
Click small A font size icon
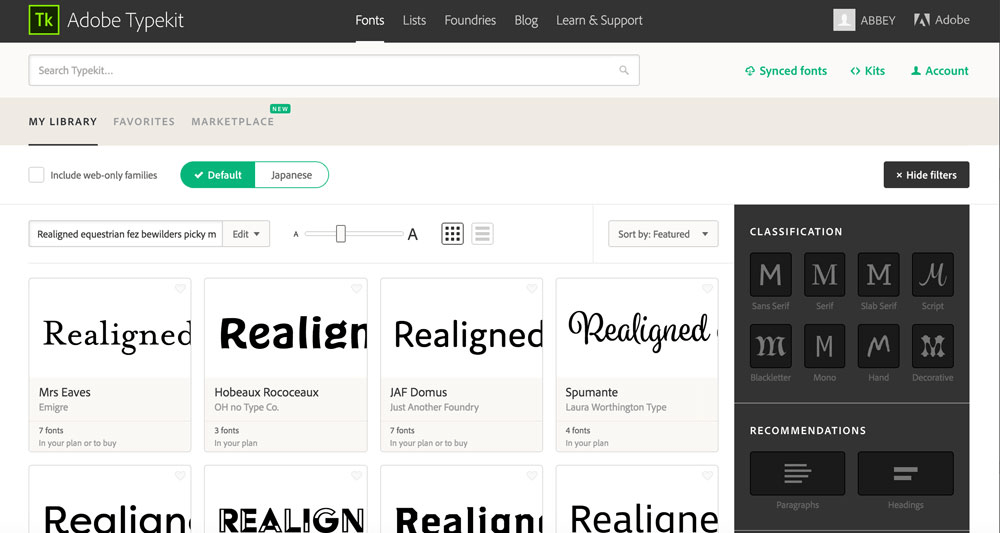click(296, 235)
